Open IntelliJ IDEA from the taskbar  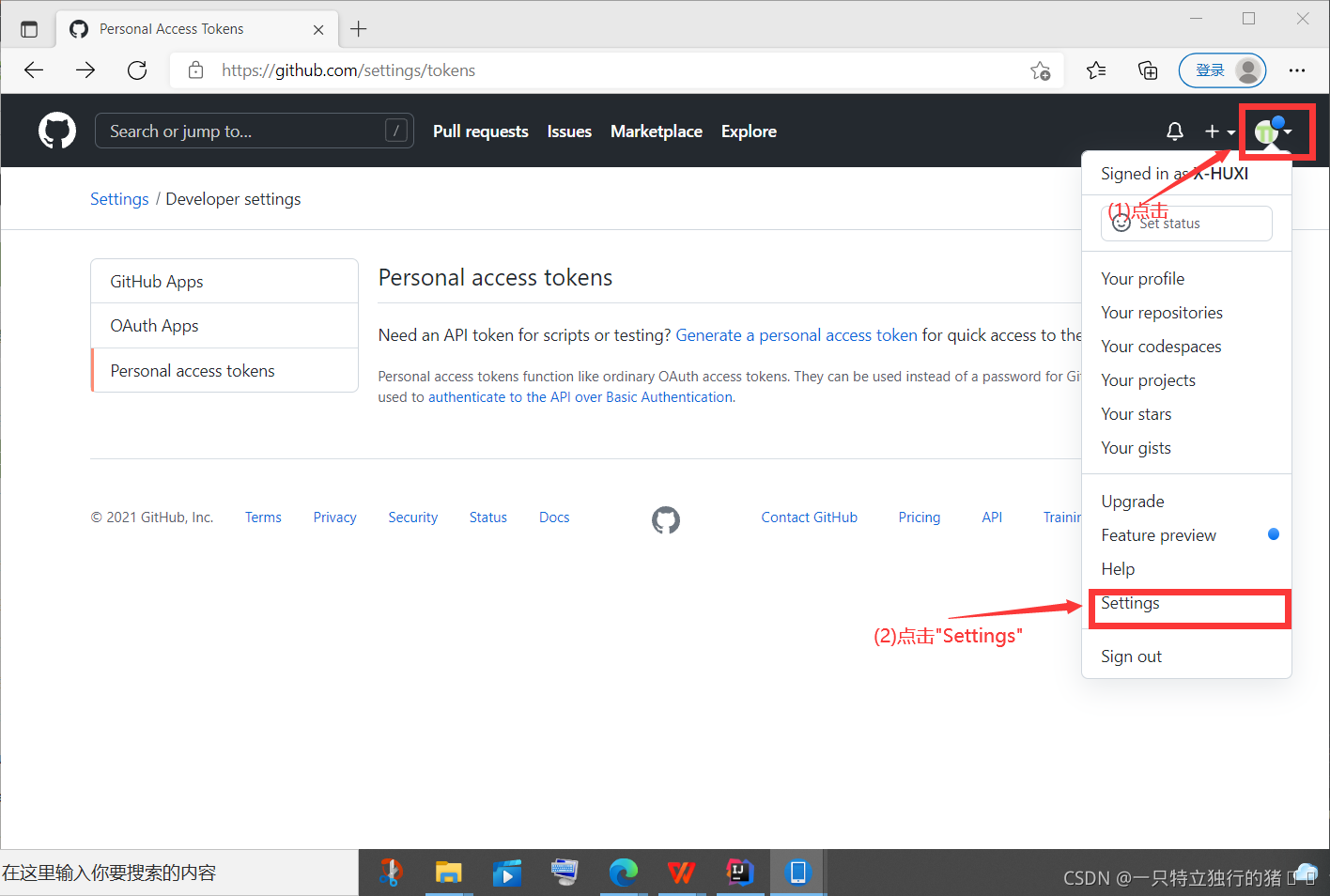[x=740, y=873]
